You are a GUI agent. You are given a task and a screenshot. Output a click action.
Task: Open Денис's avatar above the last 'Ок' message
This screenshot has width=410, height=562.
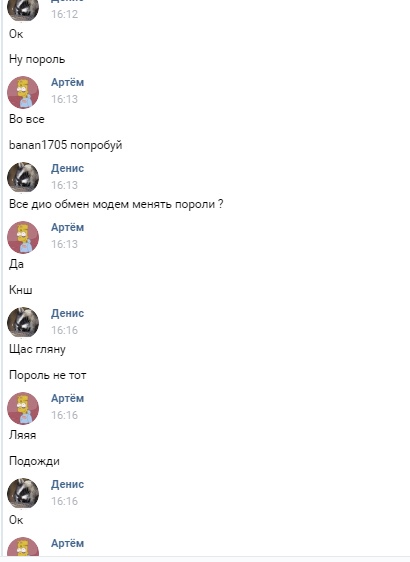23,494
